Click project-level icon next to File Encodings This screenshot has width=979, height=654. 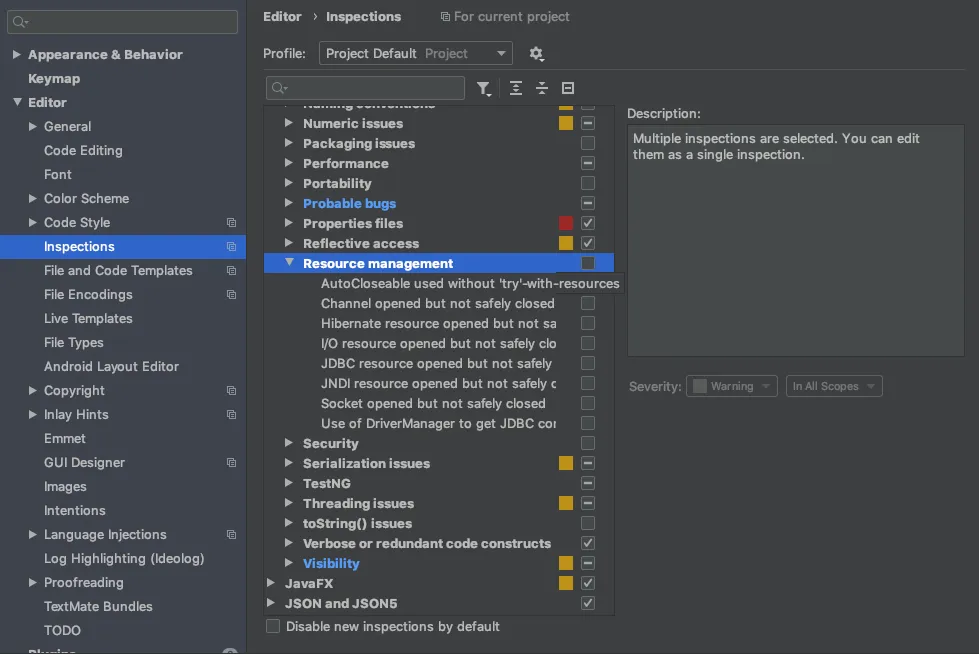click(232, 295)
